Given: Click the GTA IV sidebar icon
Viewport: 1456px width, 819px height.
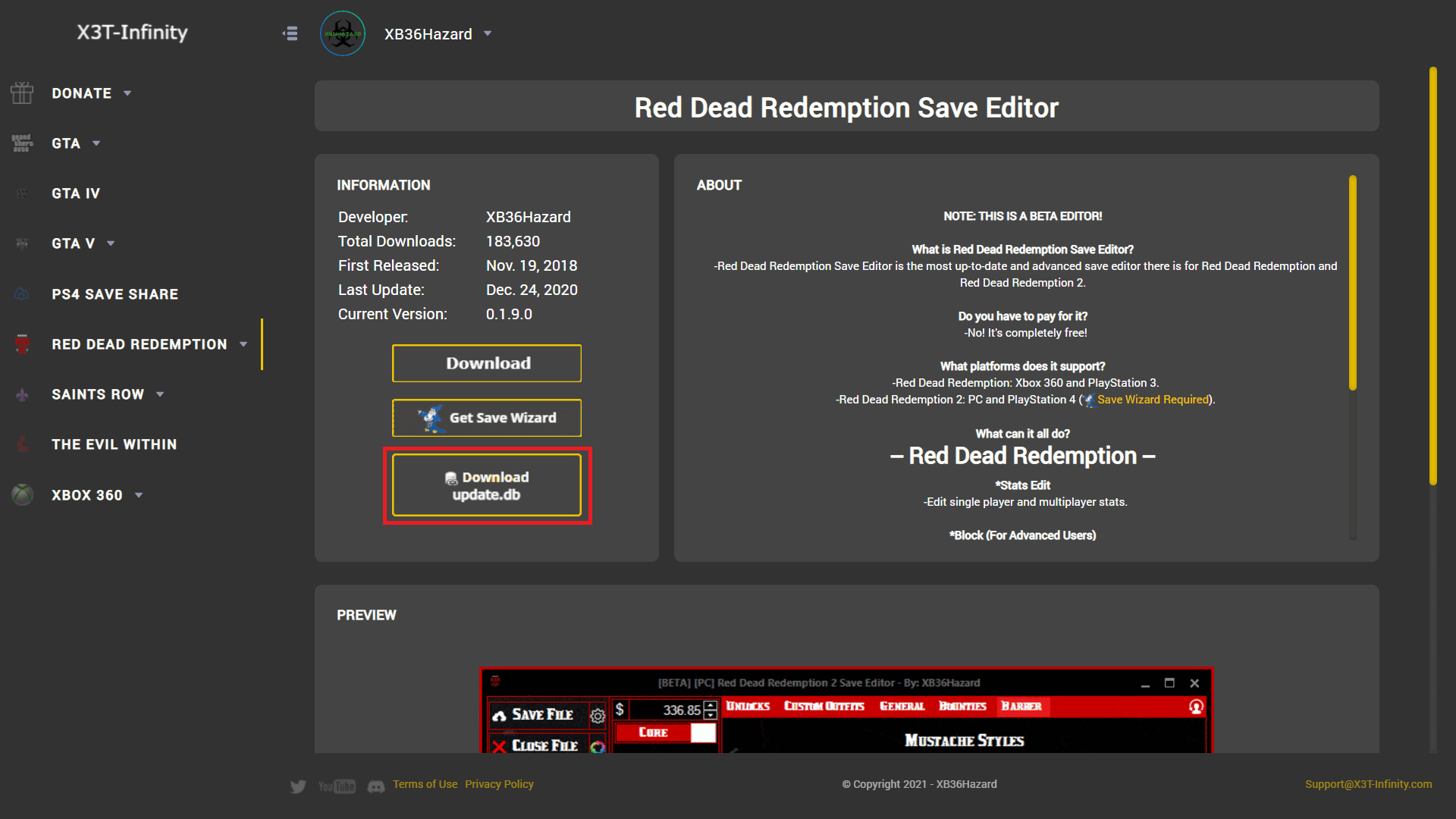Looking at the screenshot, I should [22, 193].
